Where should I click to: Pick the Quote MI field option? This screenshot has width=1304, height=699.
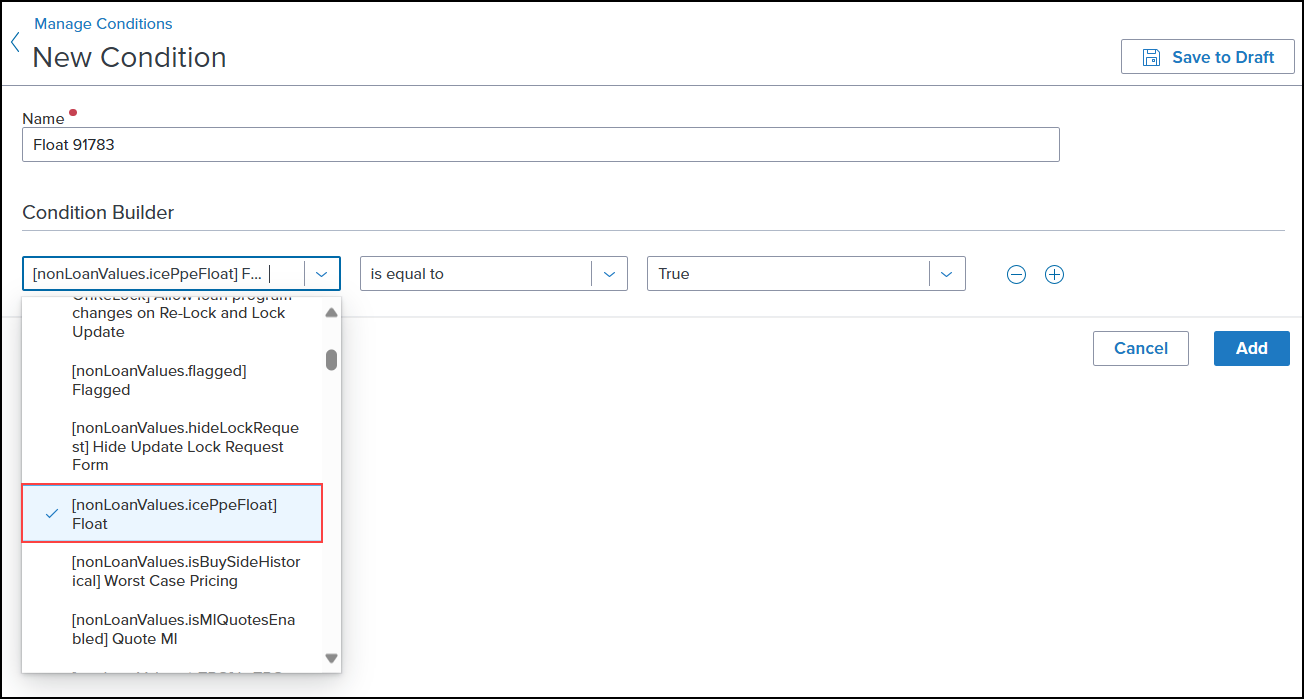coord(183,629)
